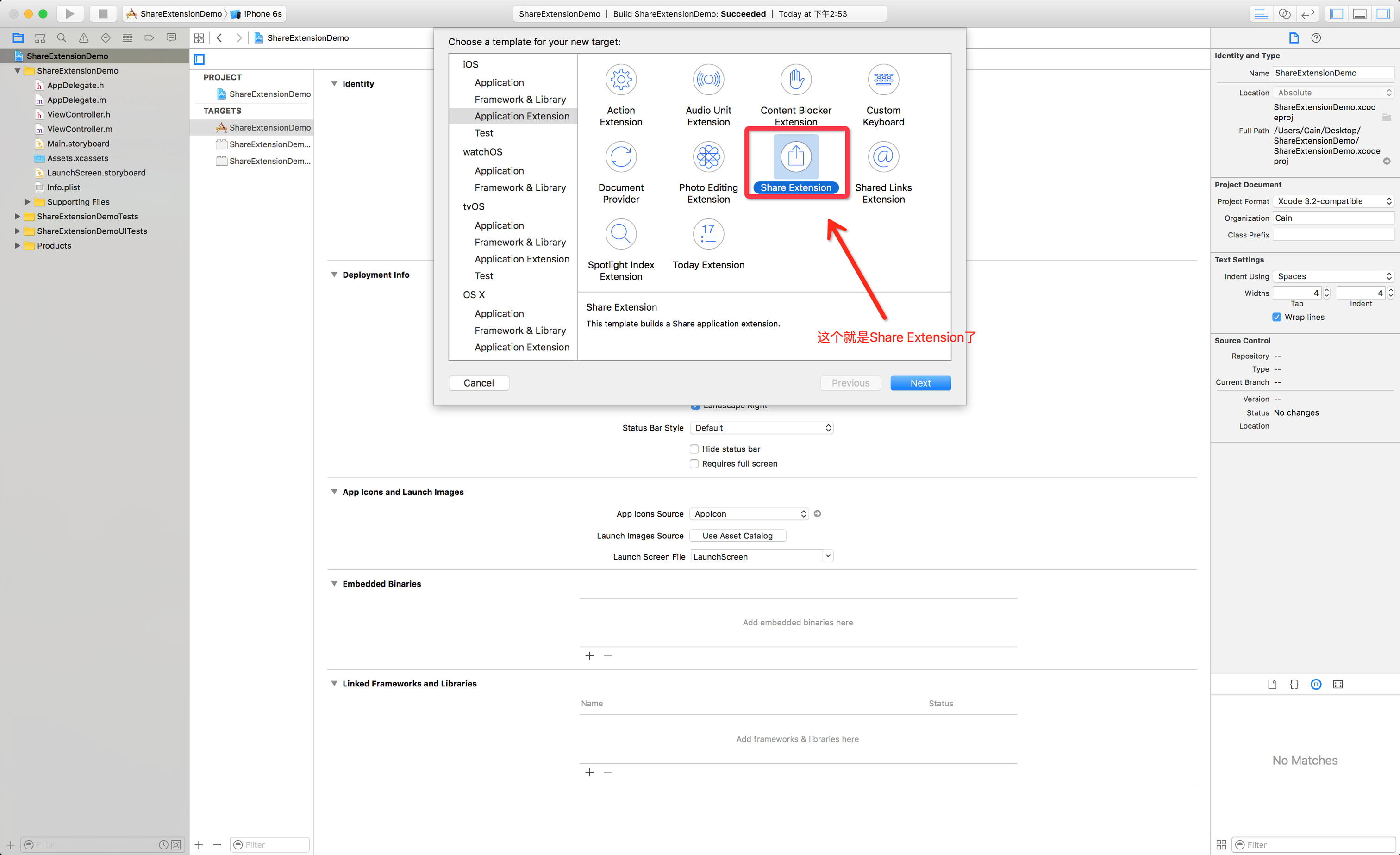Choose the Custom Keyboard template icon
This screenshot has width=1400, height=855.
(x=883, y=80)
